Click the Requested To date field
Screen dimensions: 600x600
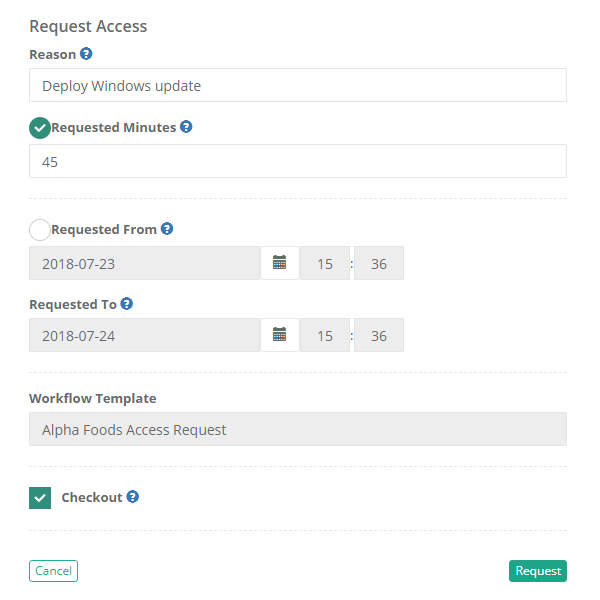click(x=144, y=336)
